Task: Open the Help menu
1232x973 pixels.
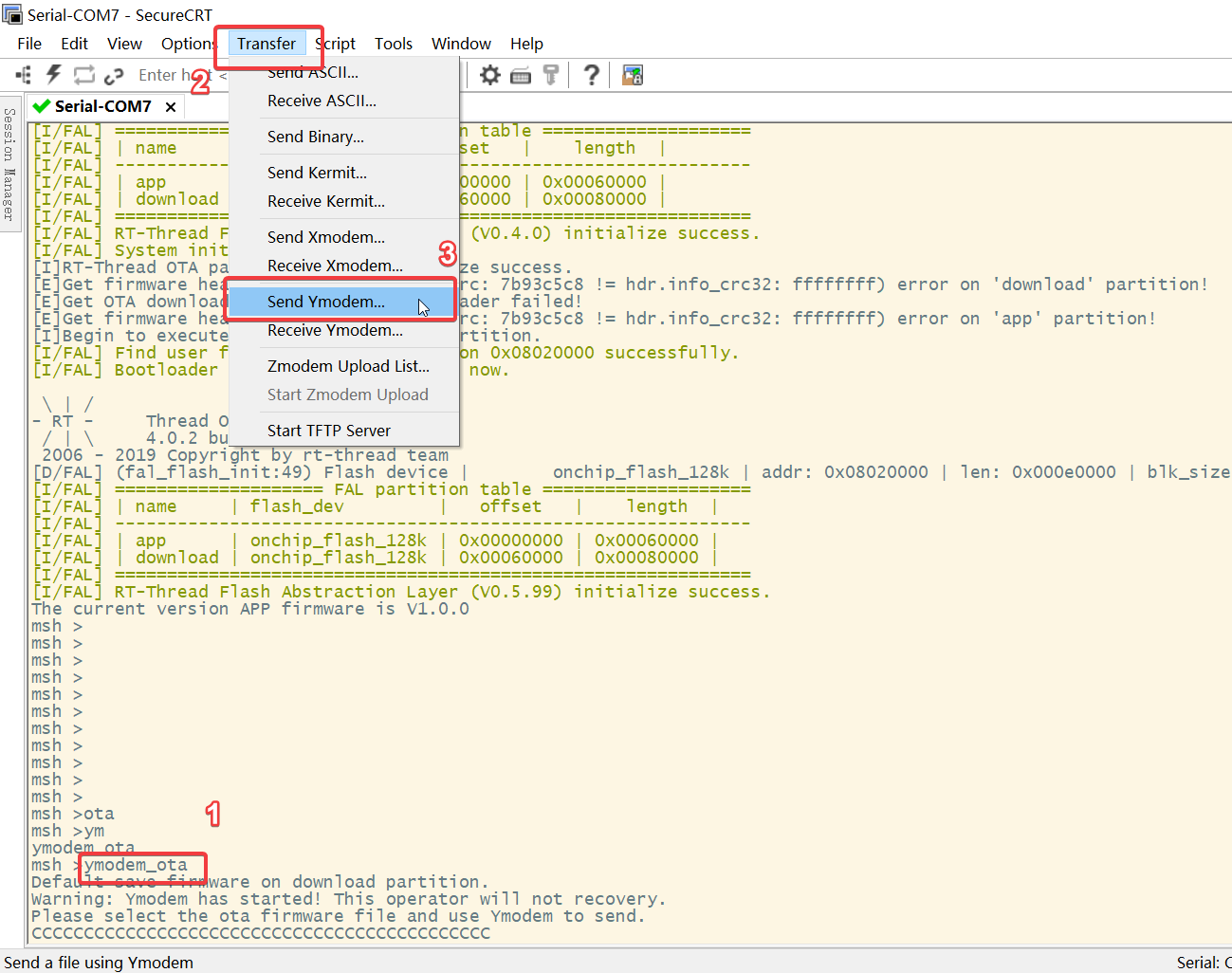Action: click(x=526, y=44)
